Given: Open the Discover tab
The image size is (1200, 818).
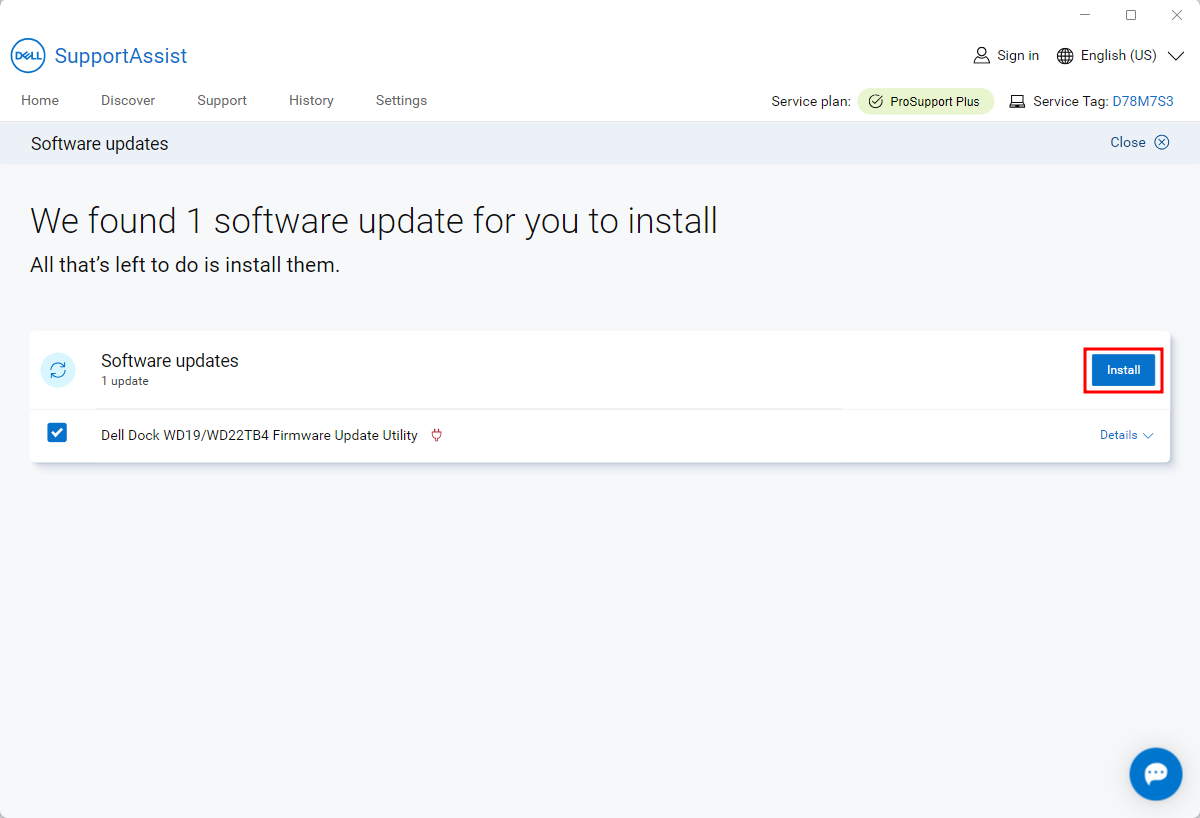Looking at the screenshot, I should (x=128, y=100).
